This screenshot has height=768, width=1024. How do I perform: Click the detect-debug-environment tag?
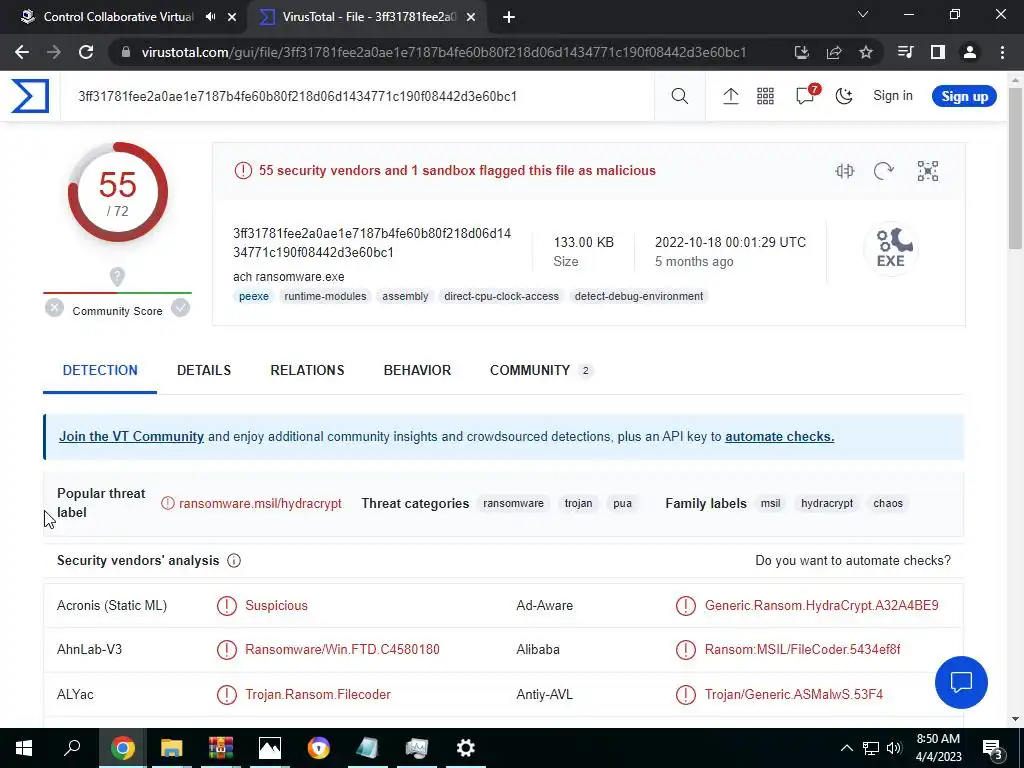pyautogui.click(x=639, y=296)
